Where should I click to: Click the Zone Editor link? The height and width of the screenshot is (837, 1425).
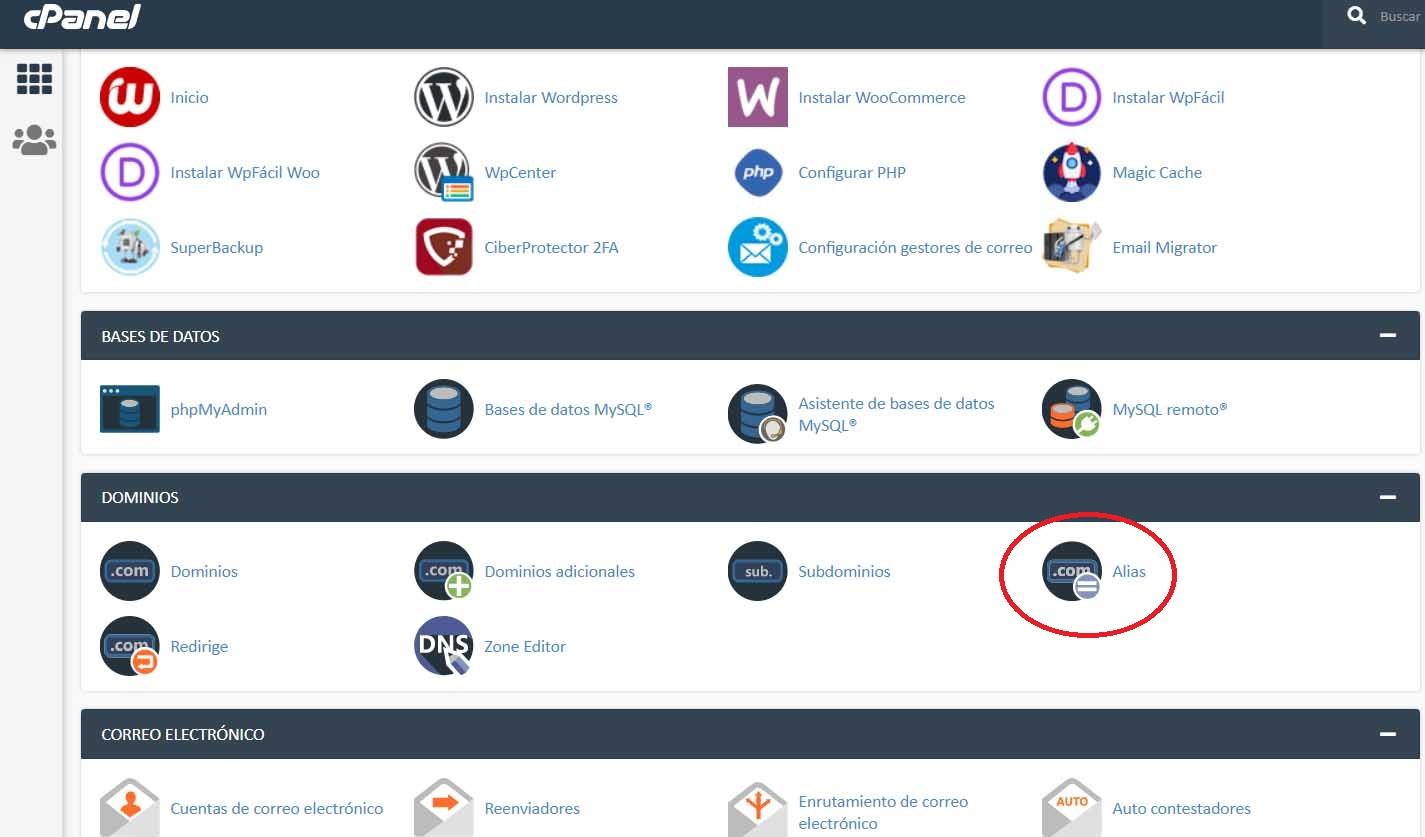pos(525,646)
